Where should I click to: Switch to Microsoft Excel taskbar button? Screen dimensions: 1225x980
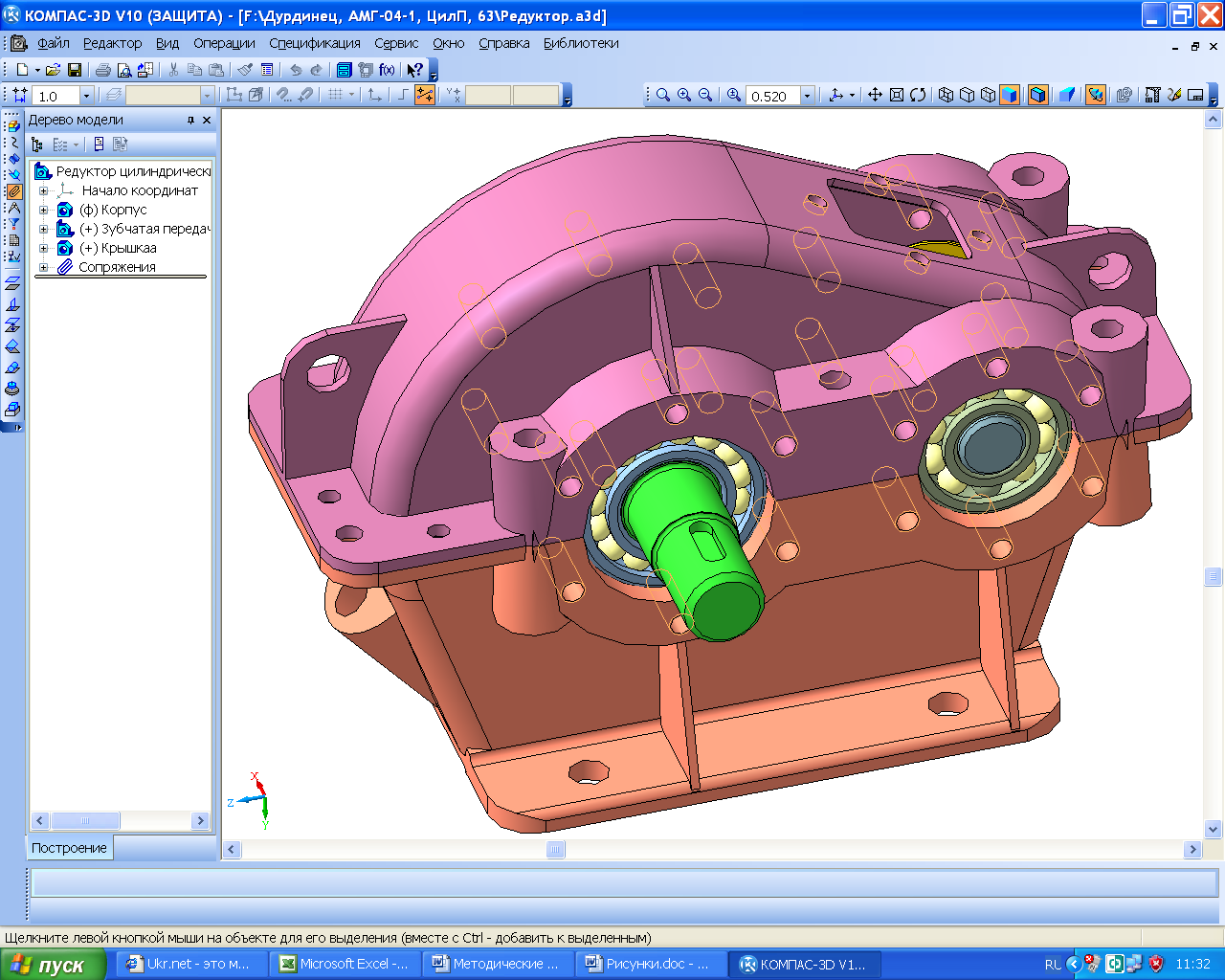(345, 964)
